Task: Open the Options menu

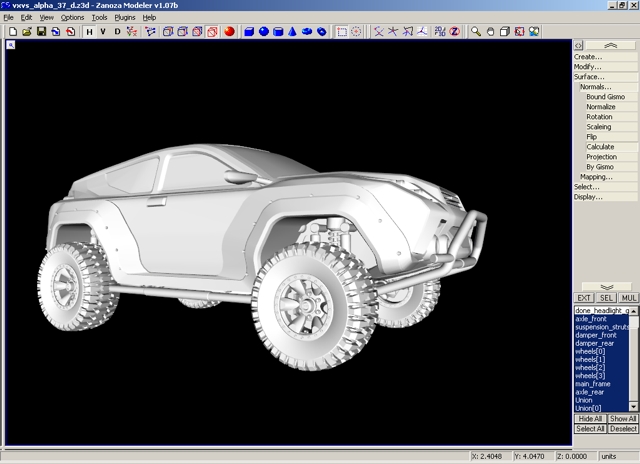Action: pyautogui.click(x=73, y=17)
